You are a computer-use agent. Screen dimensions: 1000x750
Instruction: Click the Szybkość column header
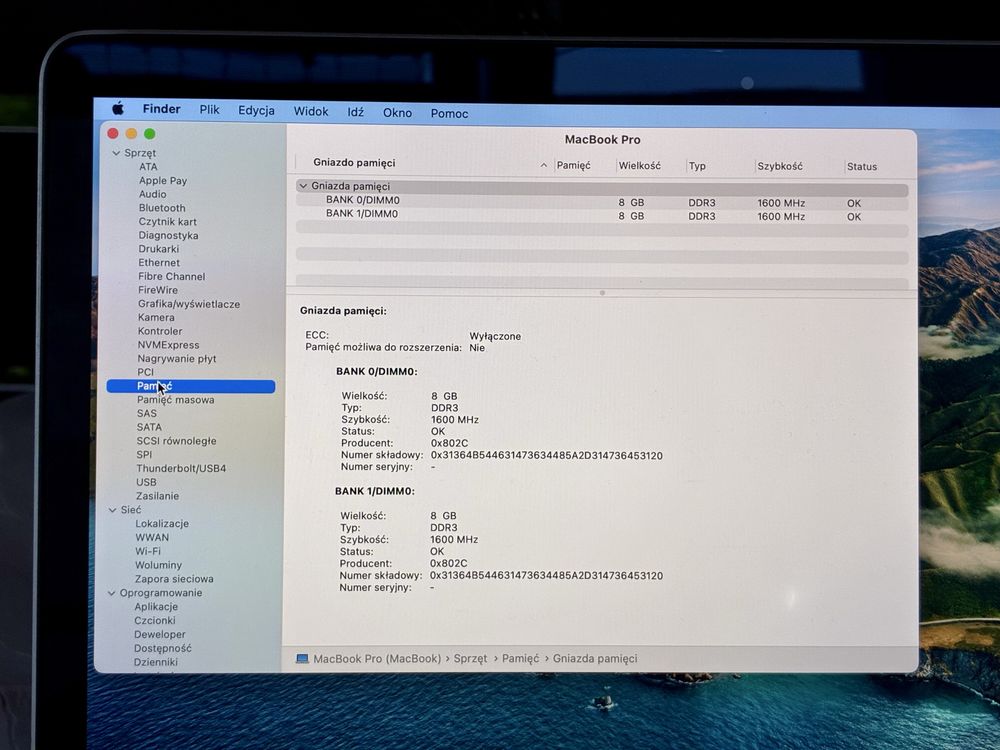pos(780,166)
